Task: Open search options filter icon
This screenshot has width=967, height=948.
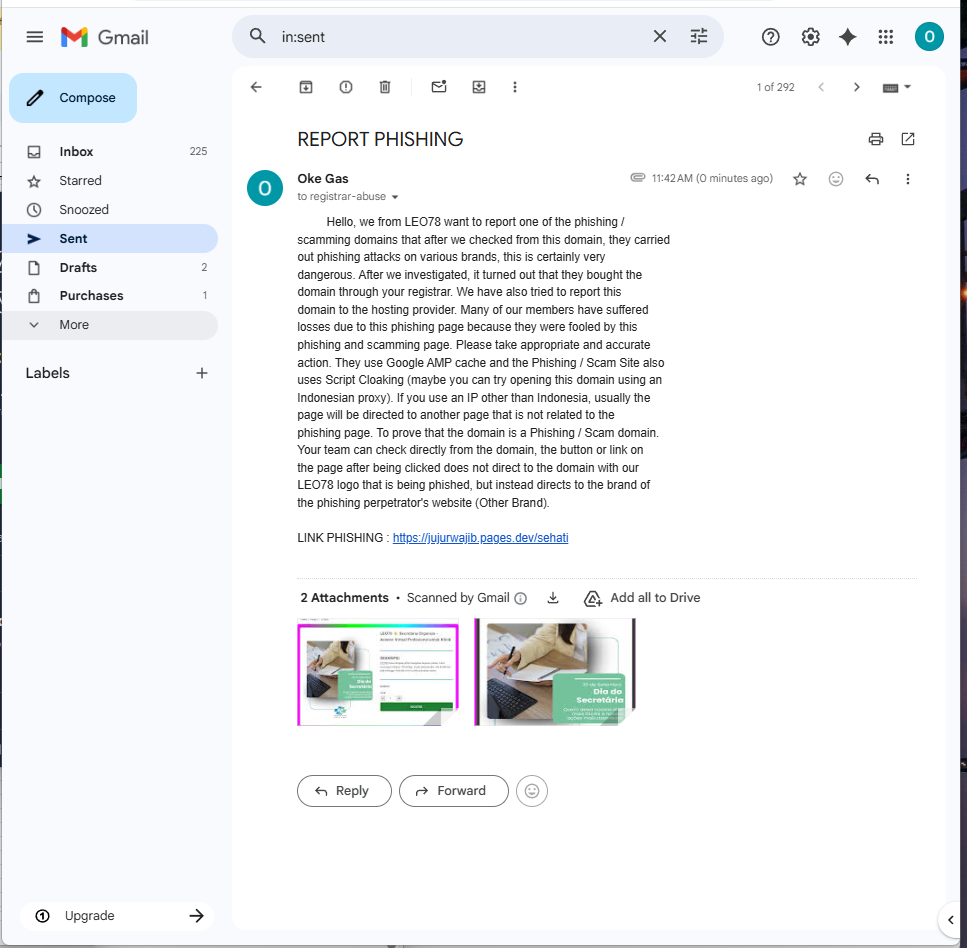Action: click(698, 36)
